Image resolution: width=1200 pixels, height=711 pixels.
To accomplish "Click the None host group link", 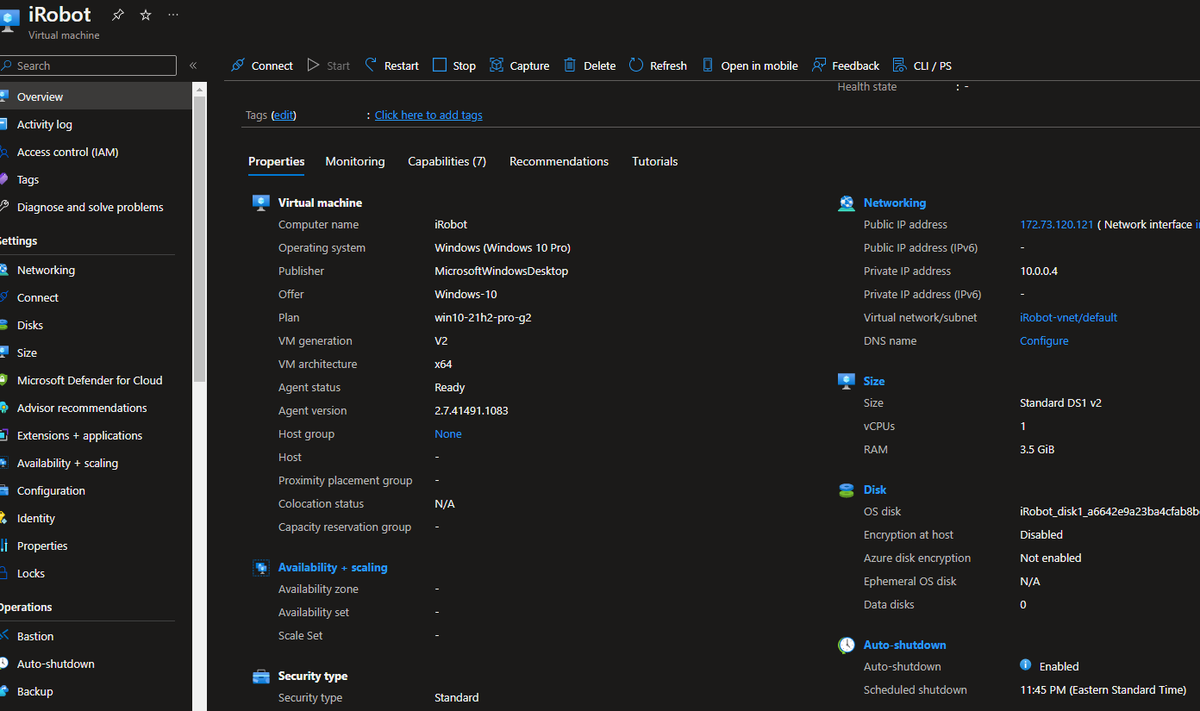I will 448,434.
